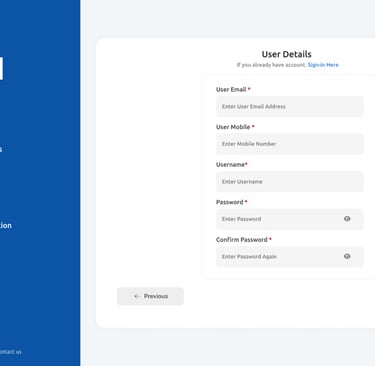Click the User Details heading
Viewport: 375px width, 366px height.
[287, 54]
